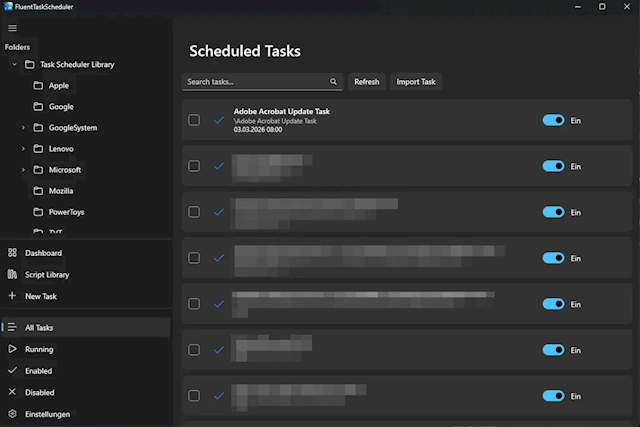
Task: Check the Adobe Acrobat Update Task checkbox
Action: click(194, 120)
